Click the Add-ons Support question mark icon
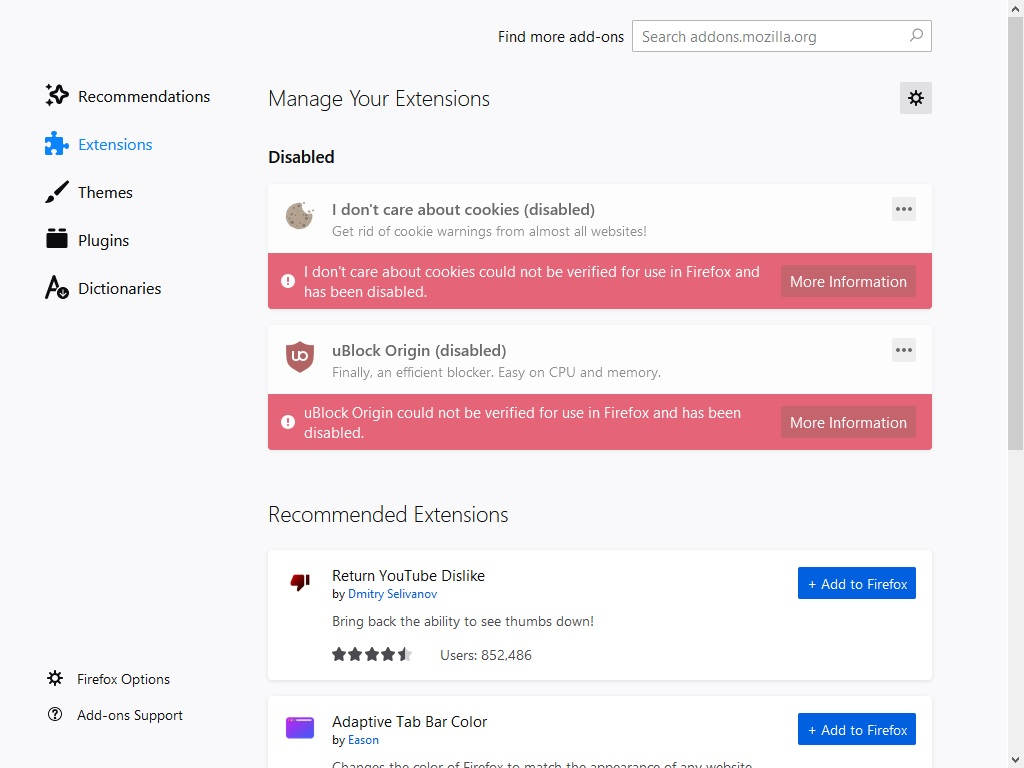The height and width of the screenshot is (768, 1024). pos(55,714)
